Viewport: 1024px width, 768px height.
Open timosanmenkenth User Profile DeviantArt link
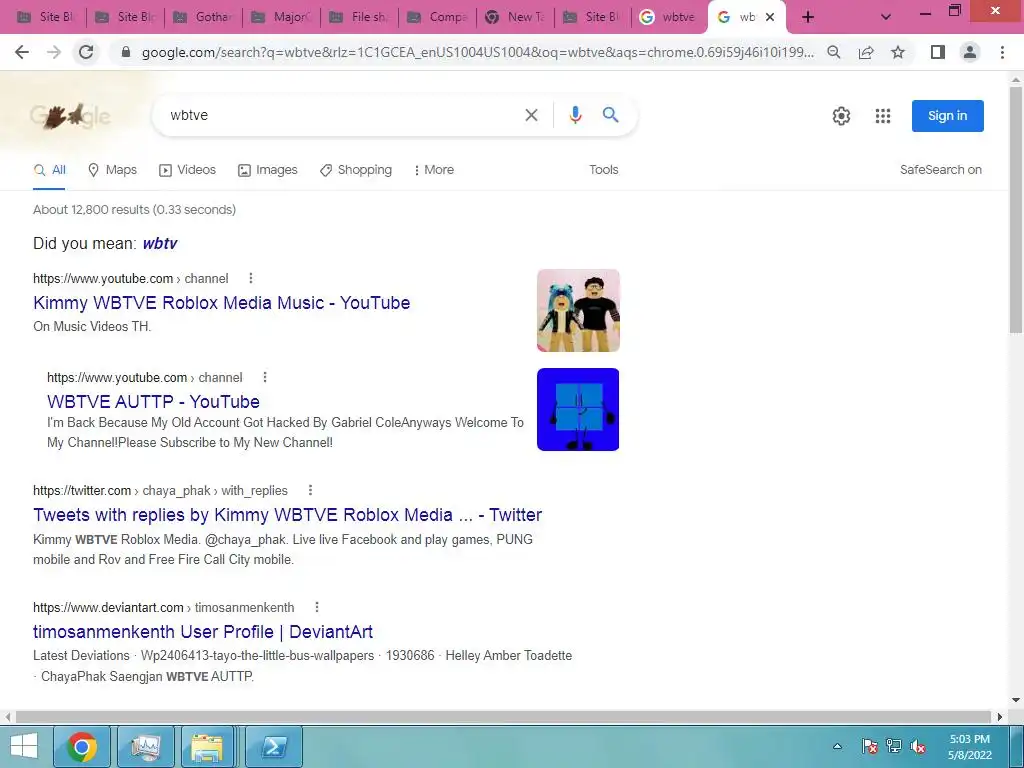[203, 632]
